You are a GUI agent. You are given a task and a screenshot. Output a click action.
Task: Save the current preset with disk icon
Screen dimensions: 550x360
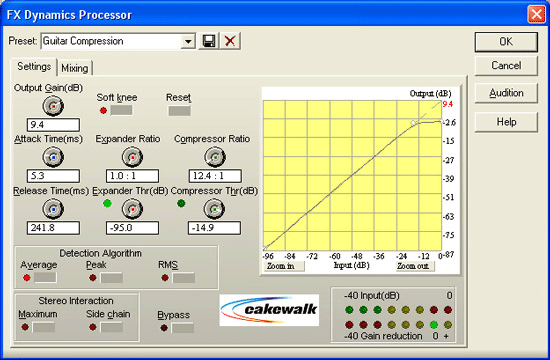(209, 41)
